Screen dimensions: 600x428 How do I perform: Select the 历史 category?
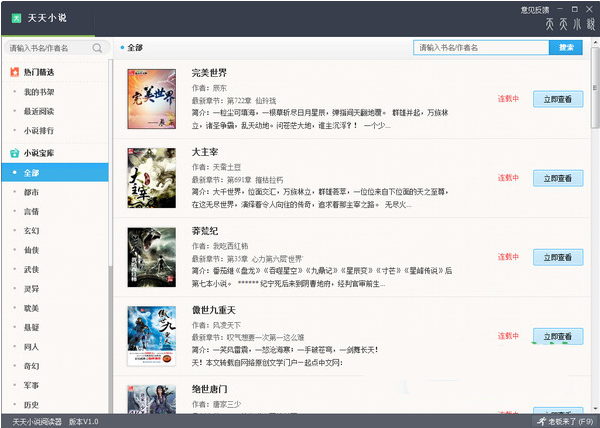pos(31,405)
